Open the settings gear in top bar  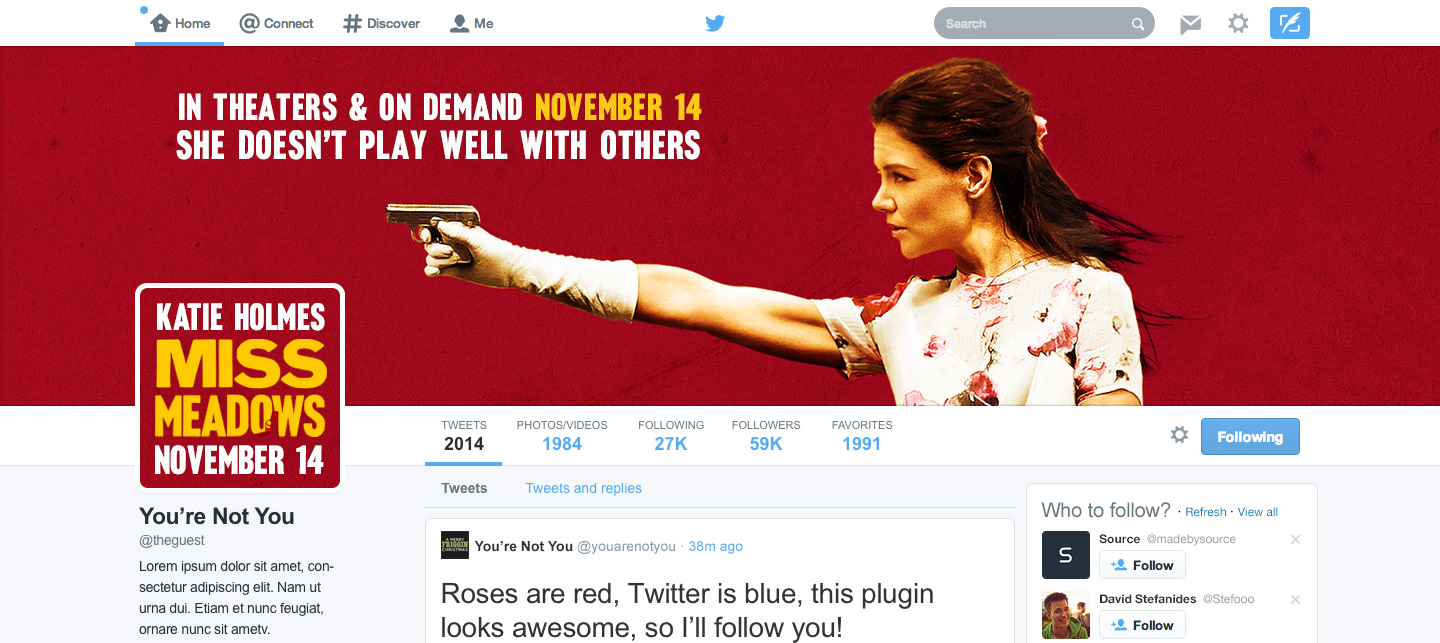tap(1238, 23)
